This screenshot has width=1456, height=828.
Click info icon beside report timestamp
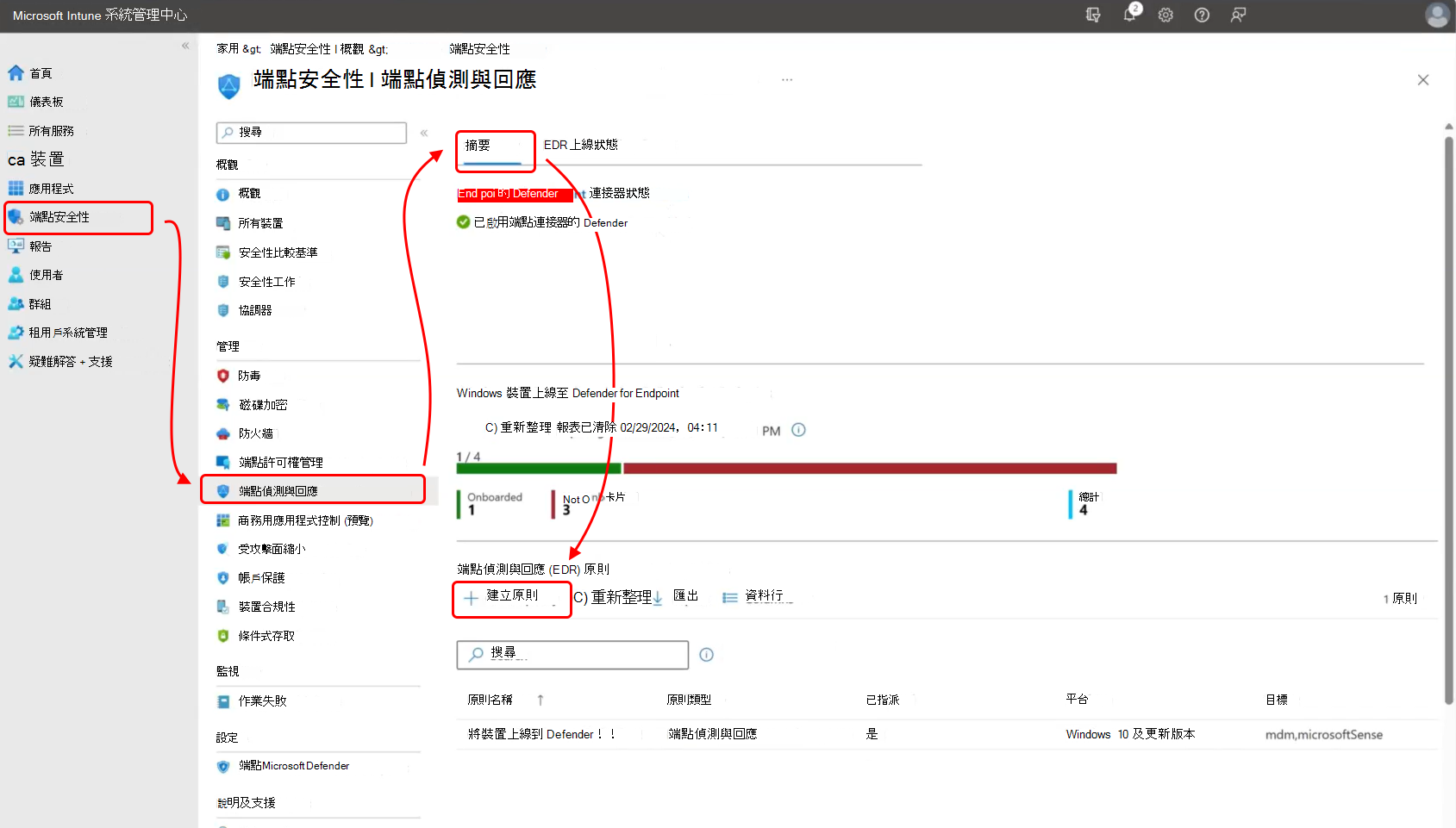coord(798,430)
